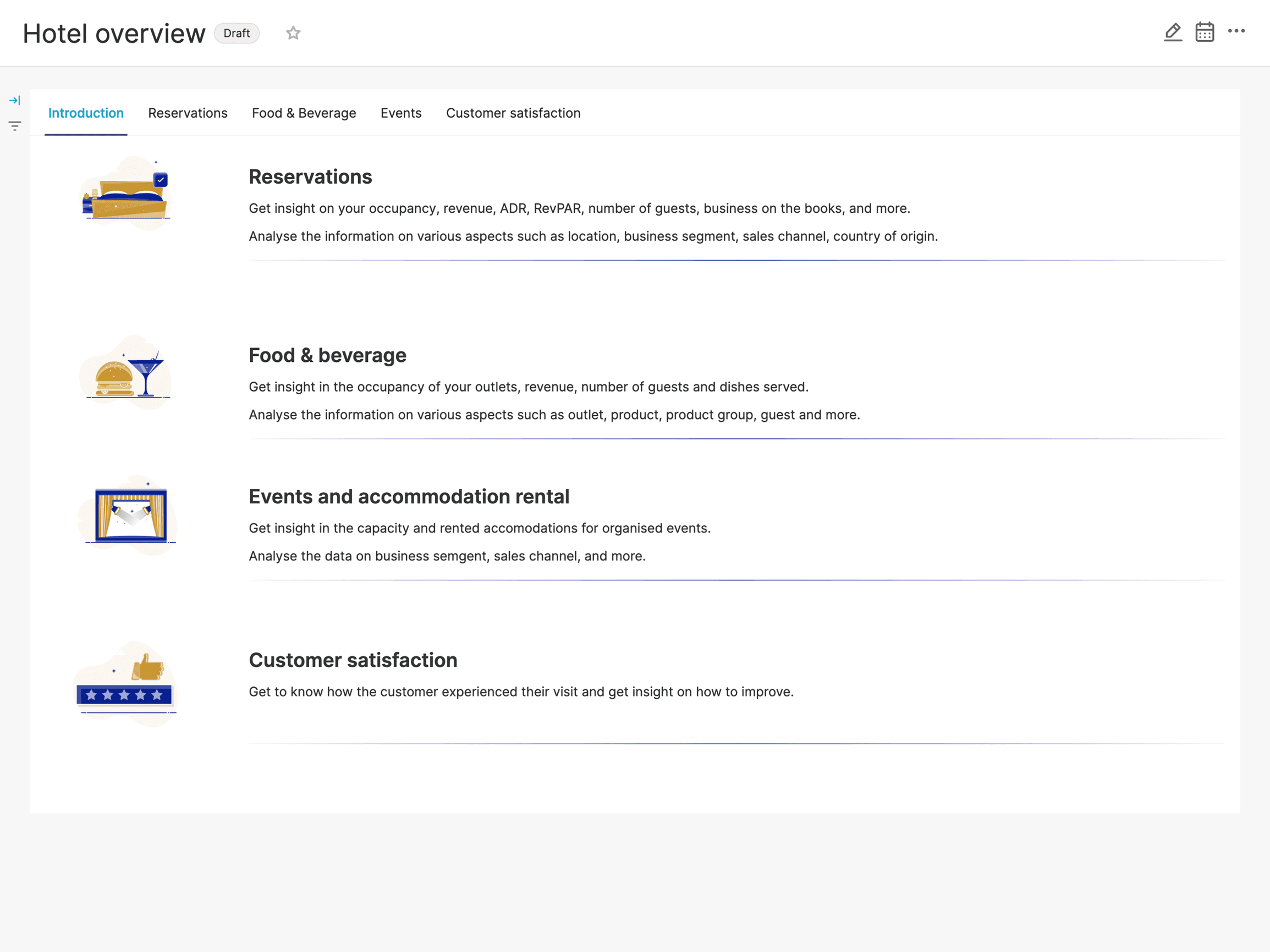1270x952 pixels.
Task: Open the calendar schedule icon
Action: tap(1204, 32)
